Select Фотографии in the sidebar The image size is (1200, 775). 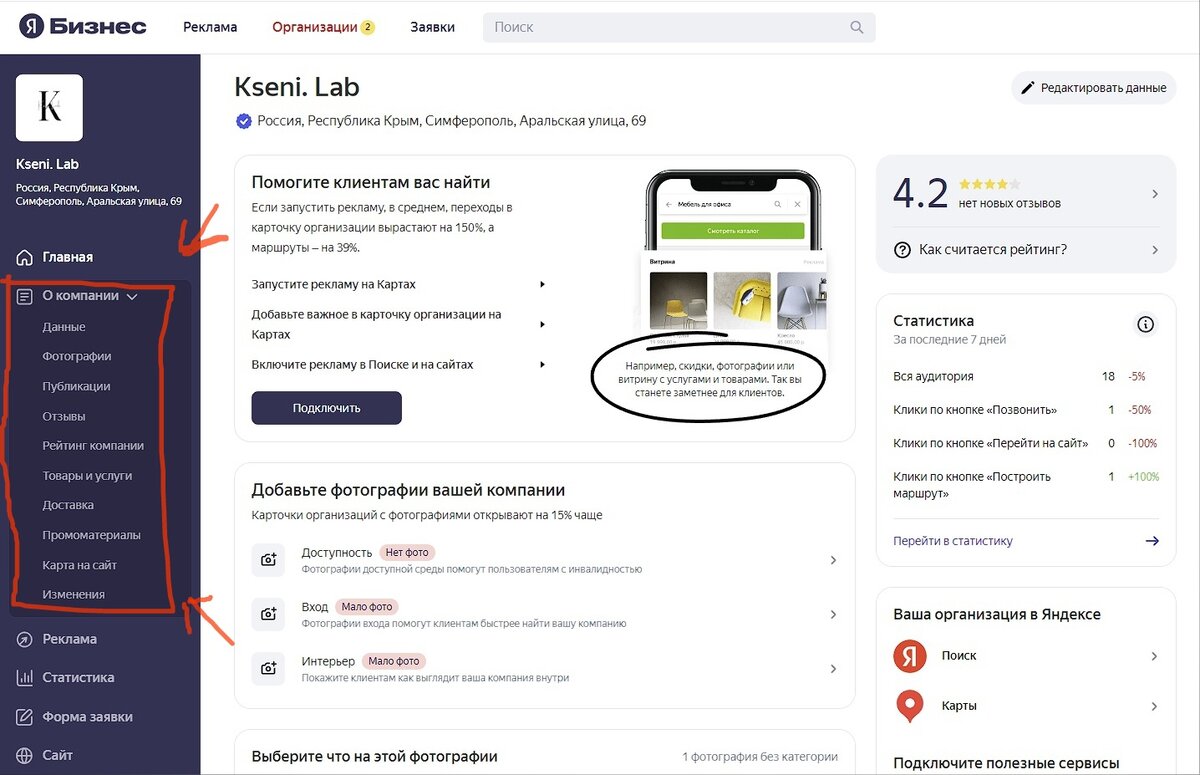pyautogui.click(x=77, y=356)
